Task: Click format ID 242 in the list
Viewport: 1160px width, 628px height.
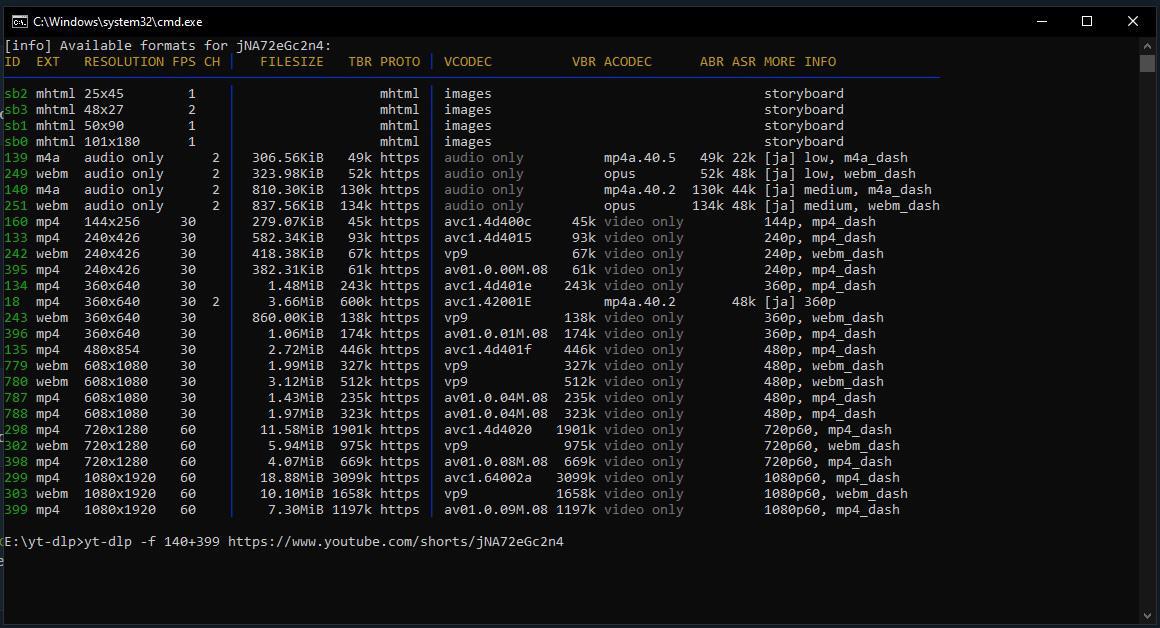Action: click(16, 254)
